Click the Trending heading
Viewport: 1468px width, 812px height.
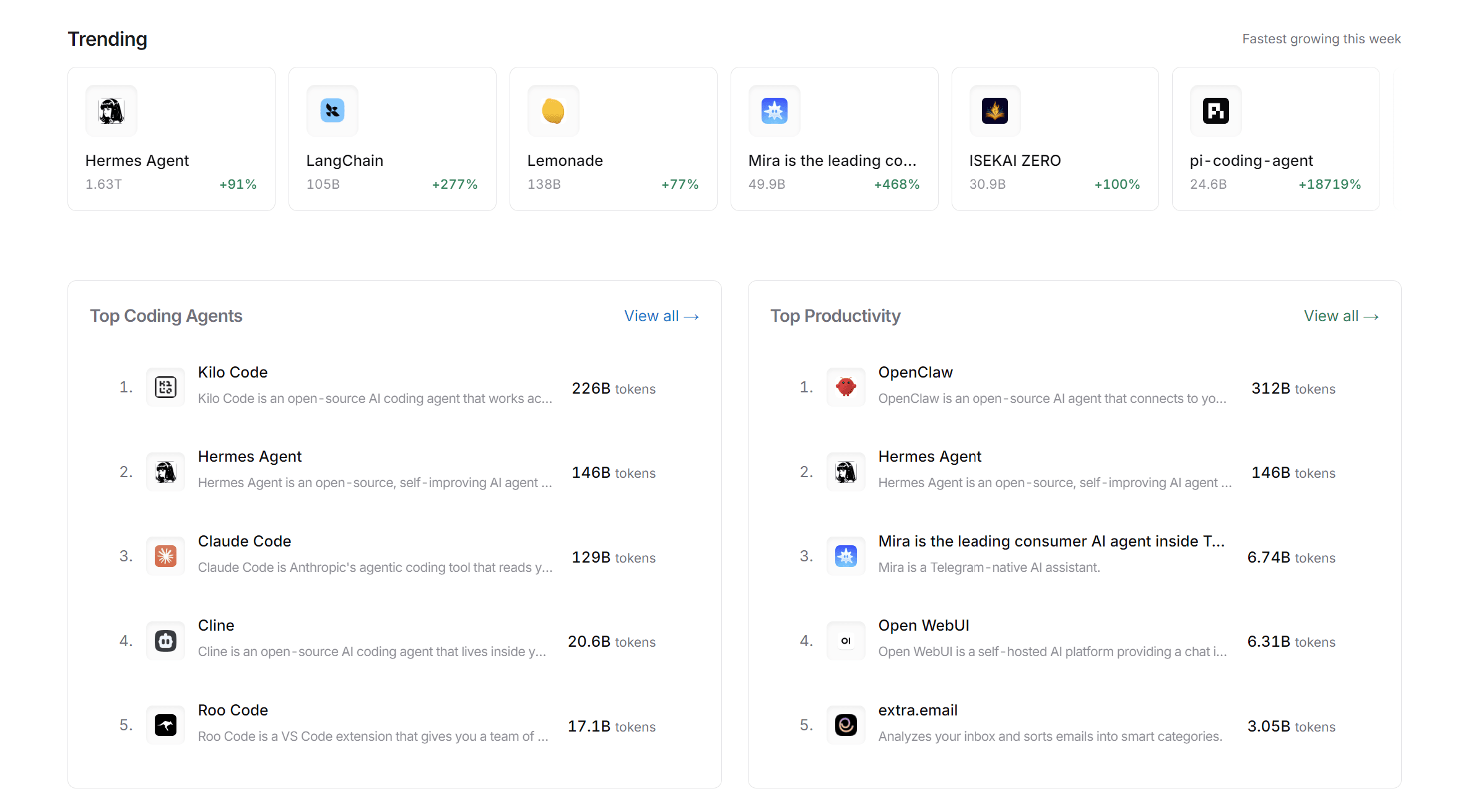coord(107,39)
